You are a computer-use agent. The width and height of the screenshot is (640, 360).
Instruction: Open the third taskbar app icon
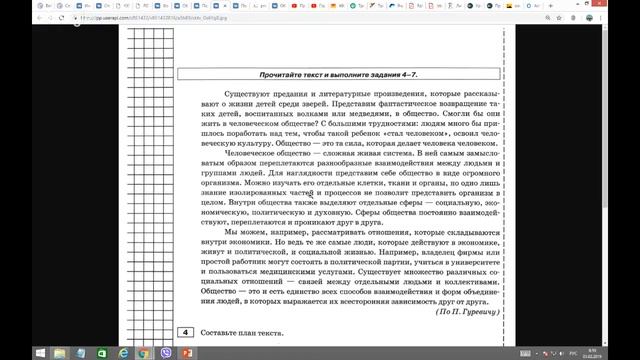click(81, 353)
